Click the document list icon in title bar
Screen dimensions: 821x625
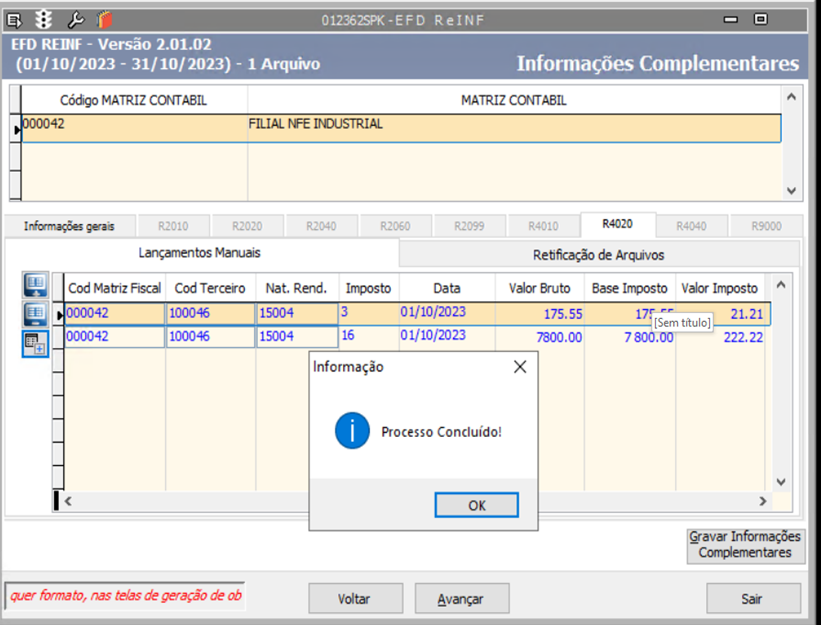pos(14,20)
